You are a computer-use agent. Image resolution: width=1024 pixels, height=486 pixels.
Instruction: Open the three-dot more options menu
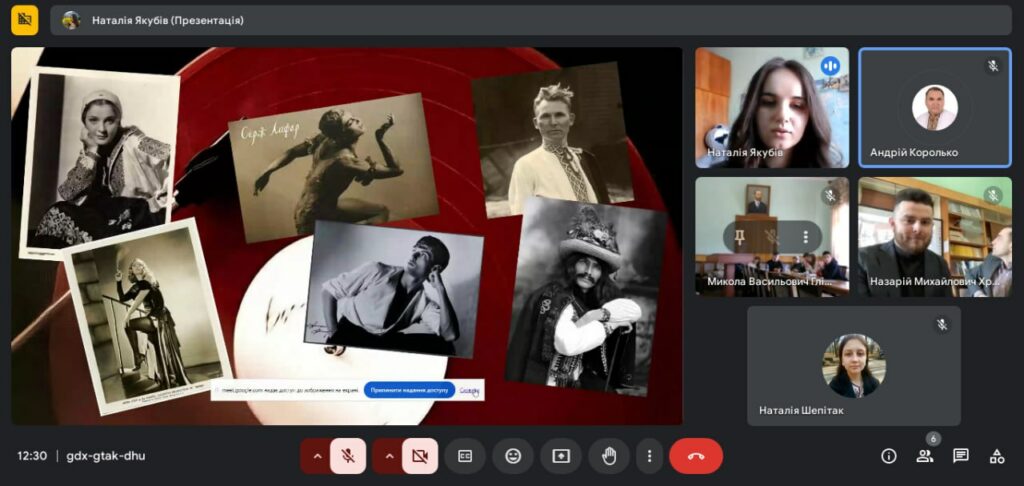click(x=650, y=456)
